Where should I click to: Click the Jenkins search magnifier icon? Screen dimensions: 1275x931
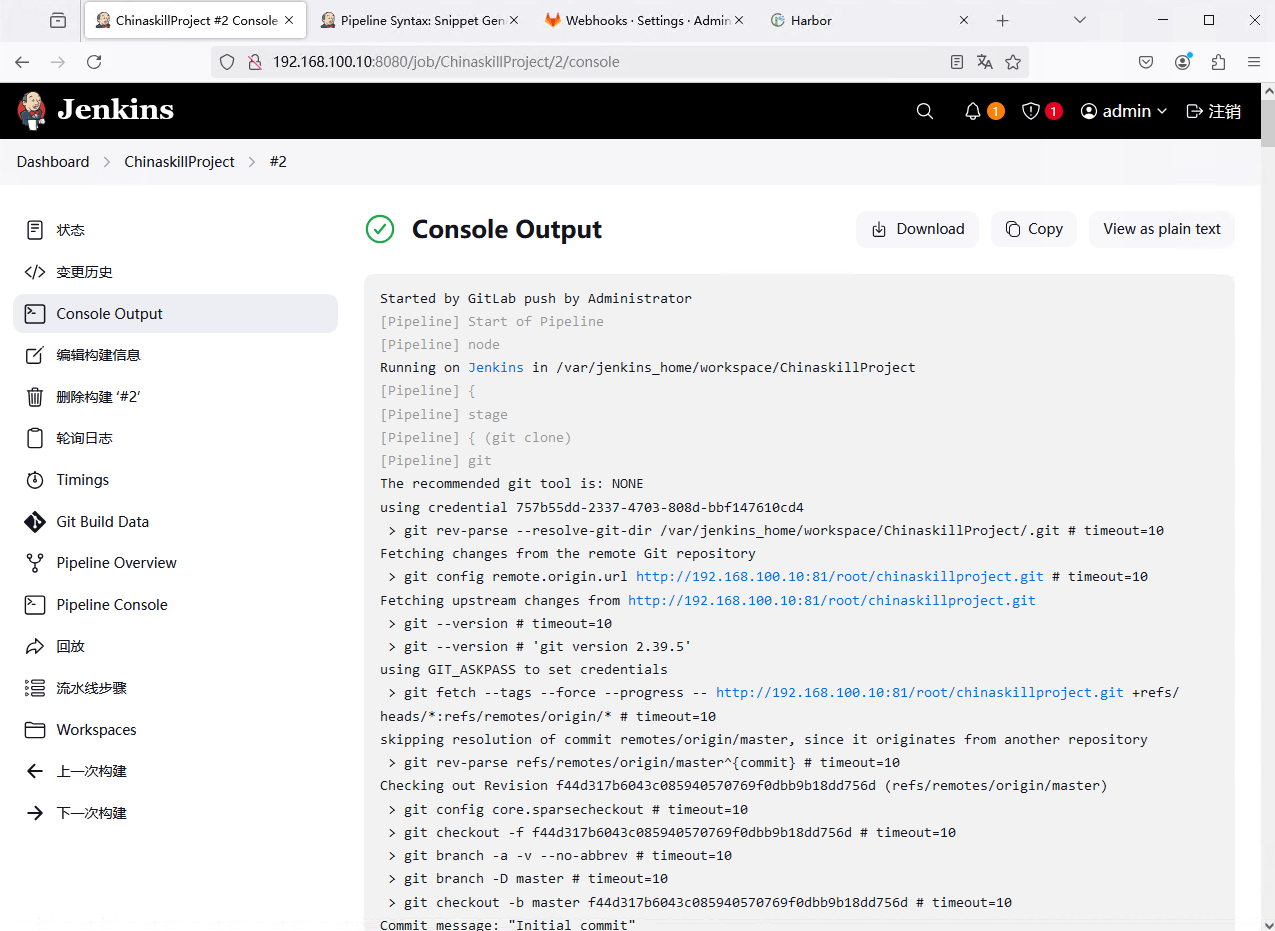[925, 111]
